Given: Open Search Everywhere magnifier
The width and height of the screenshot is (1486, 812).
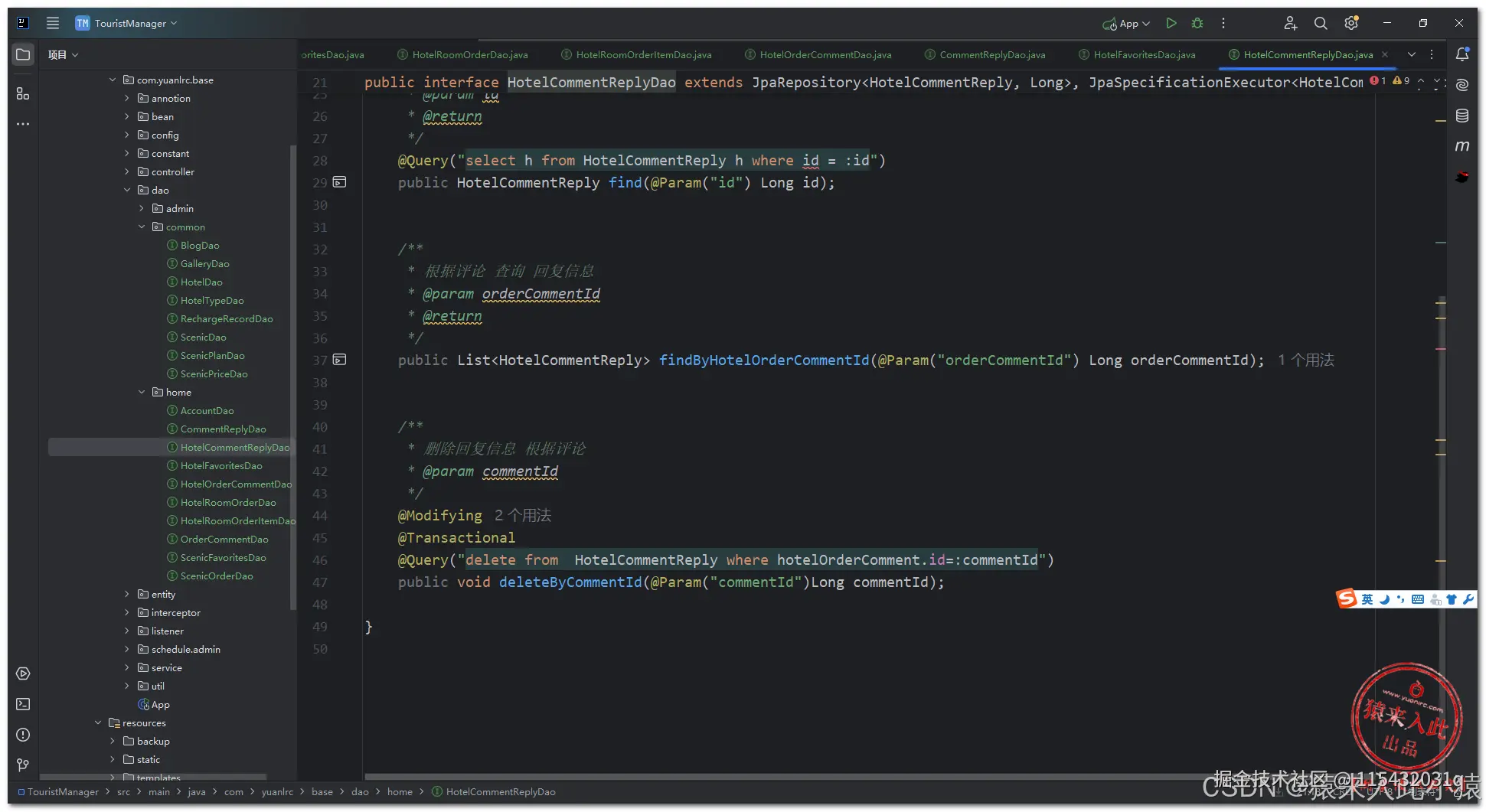Looking at the screenshot, I should coord(1321,23).
